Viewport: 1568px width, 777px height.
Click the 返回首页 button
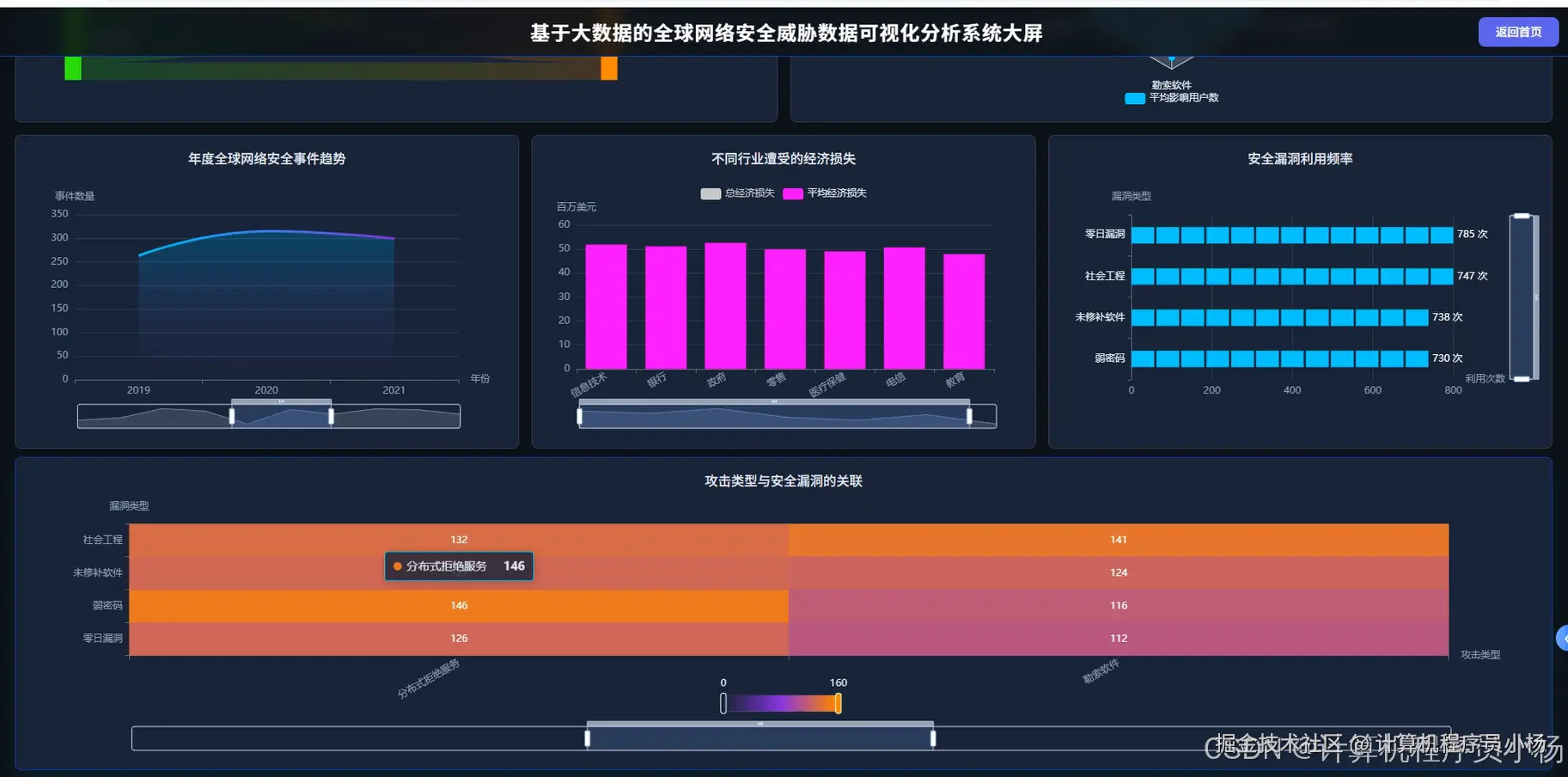click(x=1517, y=32)
